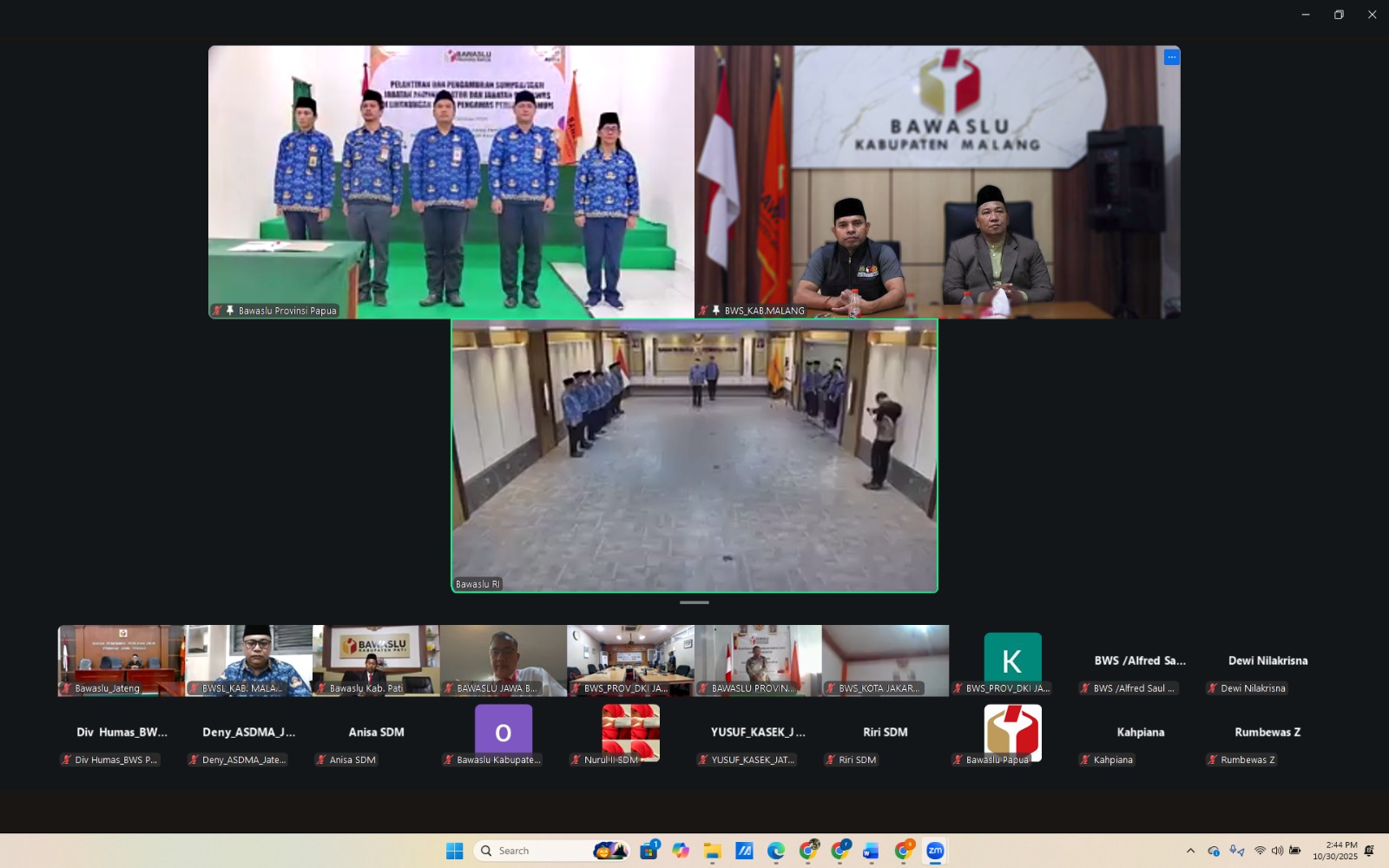Expand the hidden system tray icons chevron
The height and width of the screenshot is (868, 1389).
(1190, 851)
